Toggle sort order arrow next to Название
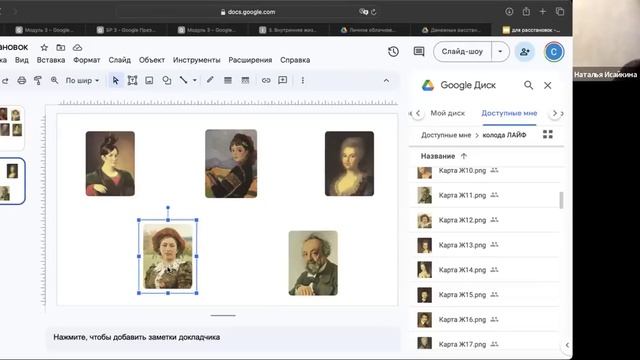Image resolution: width=640 pixels, height=360 pixels. coord(463,156)
